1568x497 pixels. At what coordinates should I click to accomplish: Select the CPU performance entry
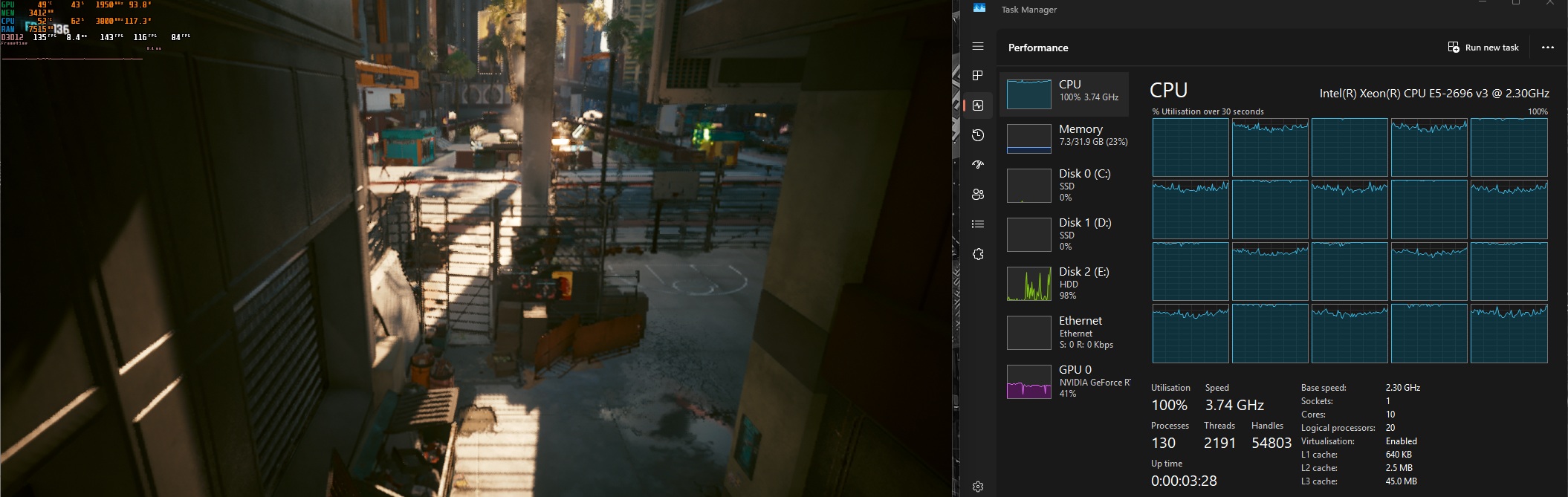coord(1064,94)
